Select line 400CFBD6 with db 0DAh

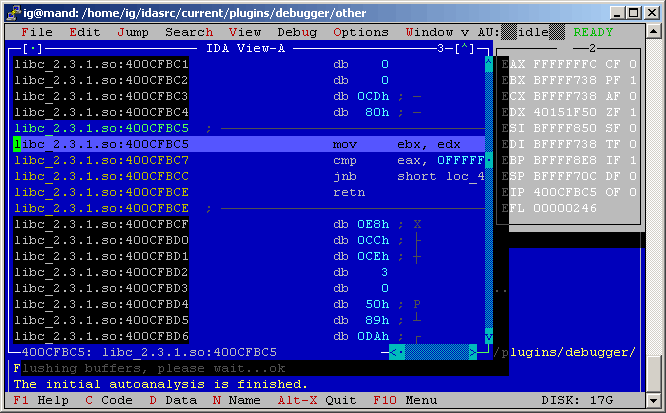[x=249, y=336]
